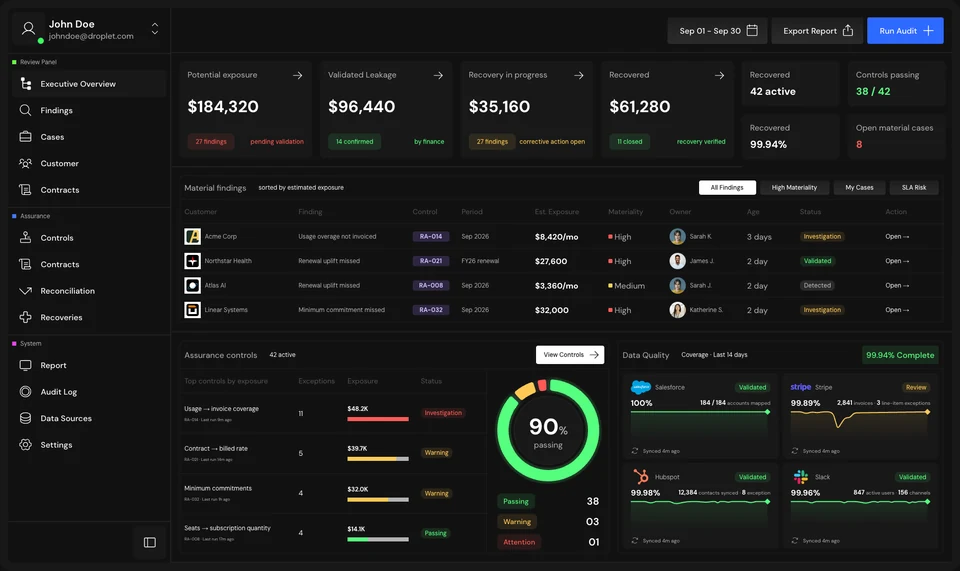
Task: Click the 27 findings red badge
Action: click(x=211, y=141)
